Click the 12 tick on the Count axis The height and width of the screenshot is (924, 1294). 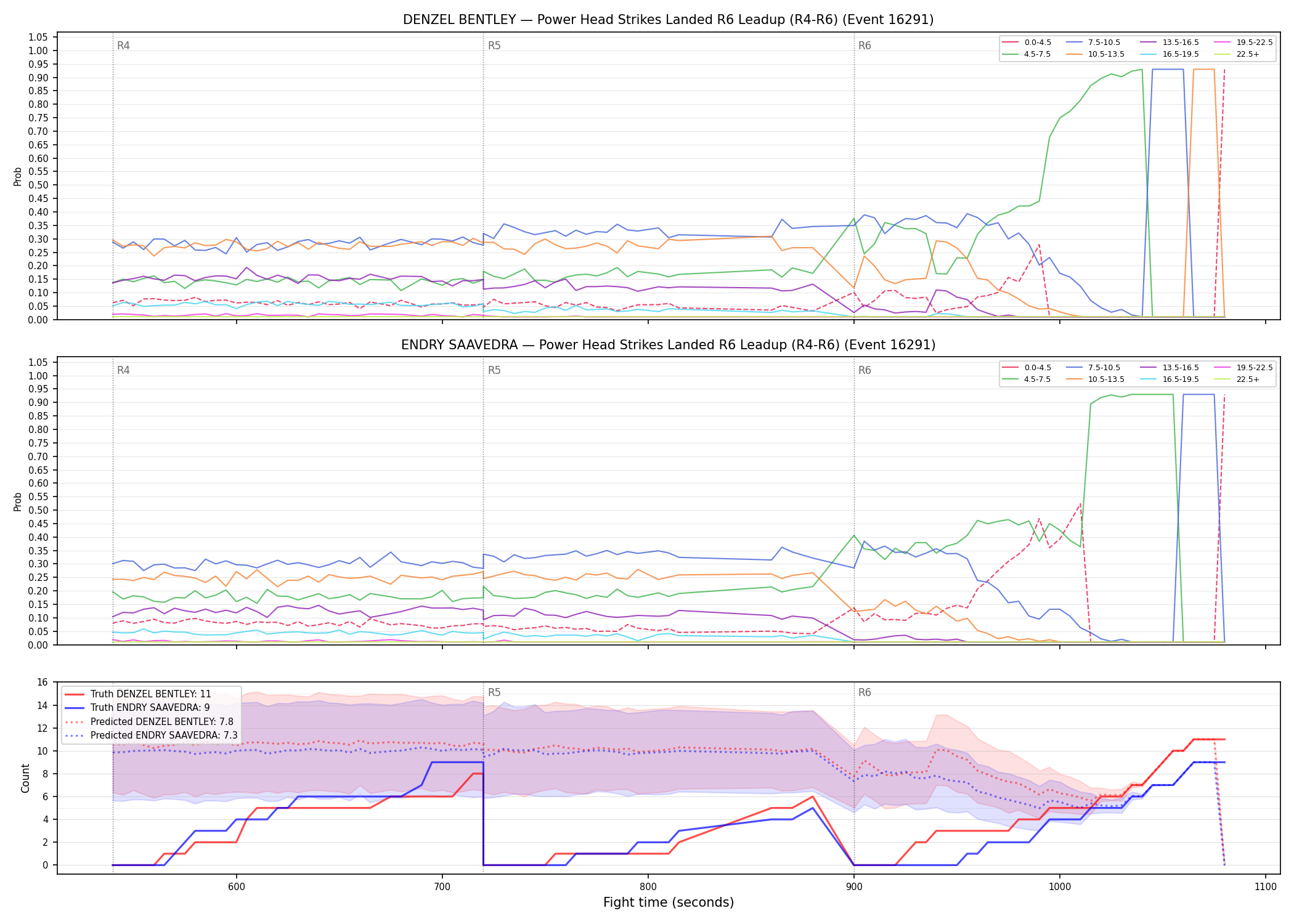[x=43, y=728]
